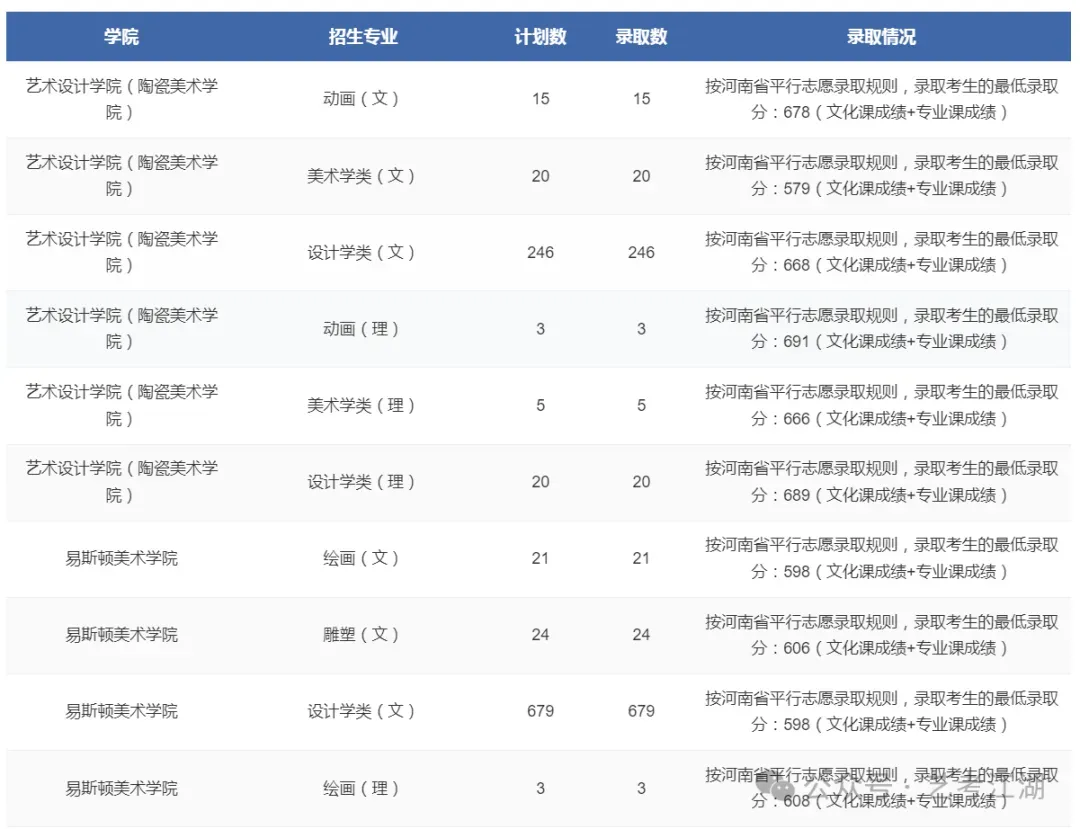
Task: Click the admission note with score 689
Action: (x=881, y=481)
